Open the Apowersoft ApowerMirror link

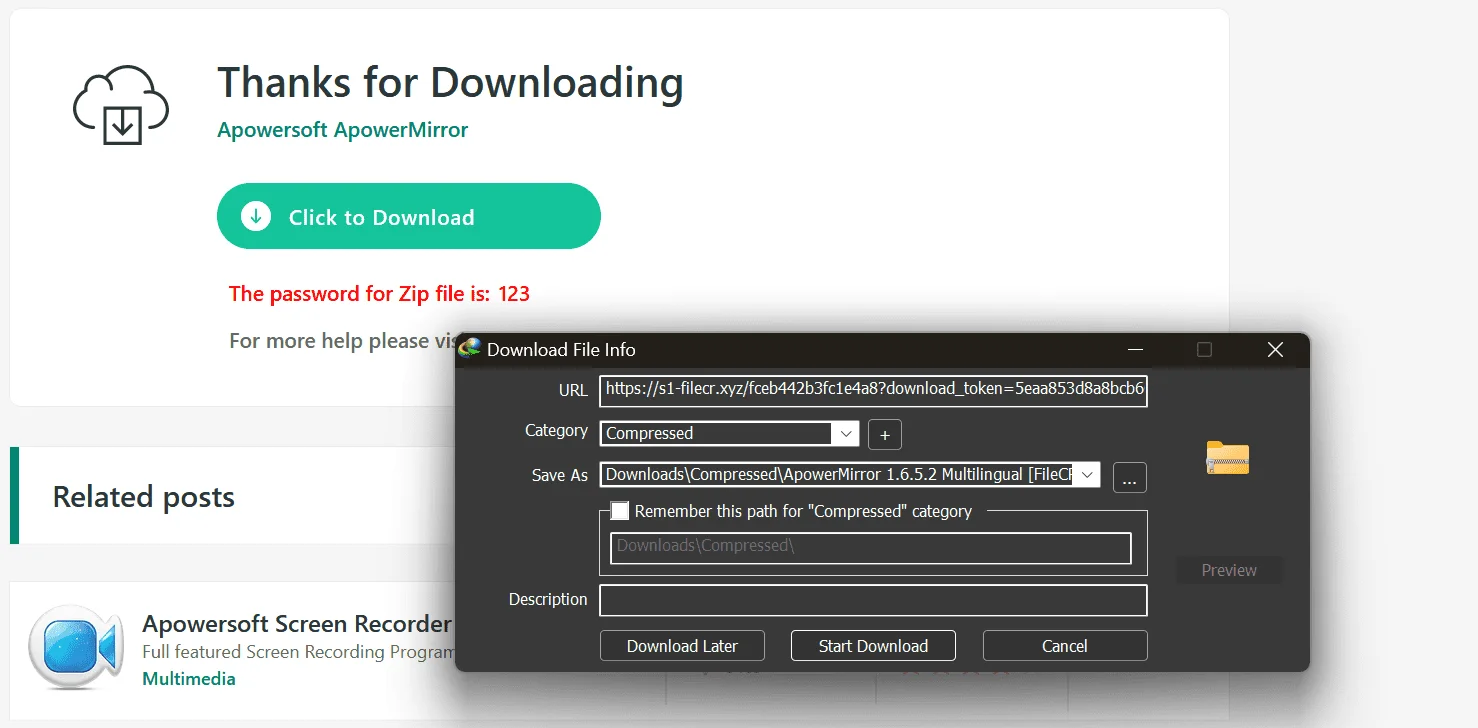[343, 130]
